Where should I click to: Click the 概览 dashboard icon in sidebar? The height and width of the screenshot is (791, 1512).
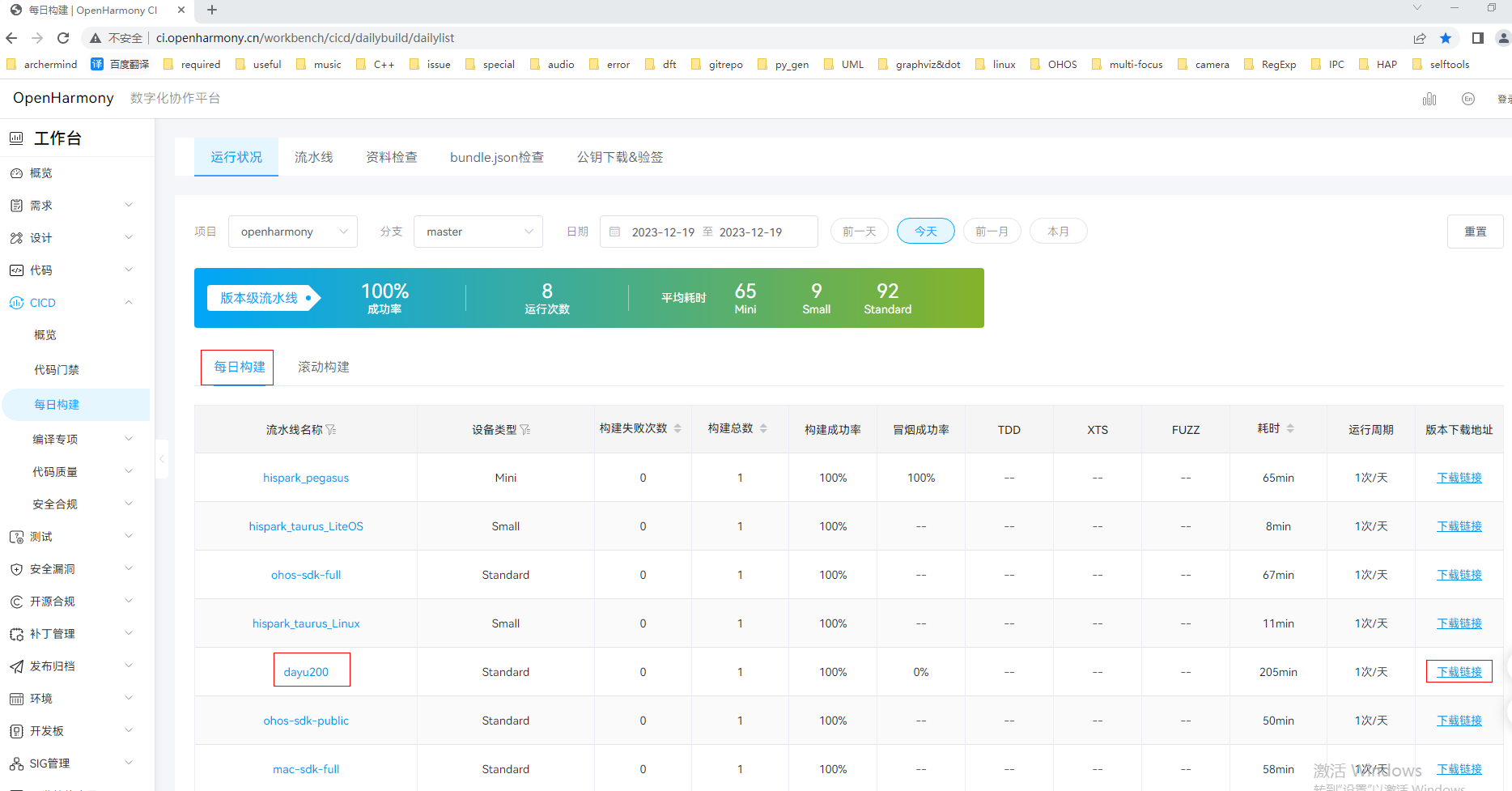(16, 173)
